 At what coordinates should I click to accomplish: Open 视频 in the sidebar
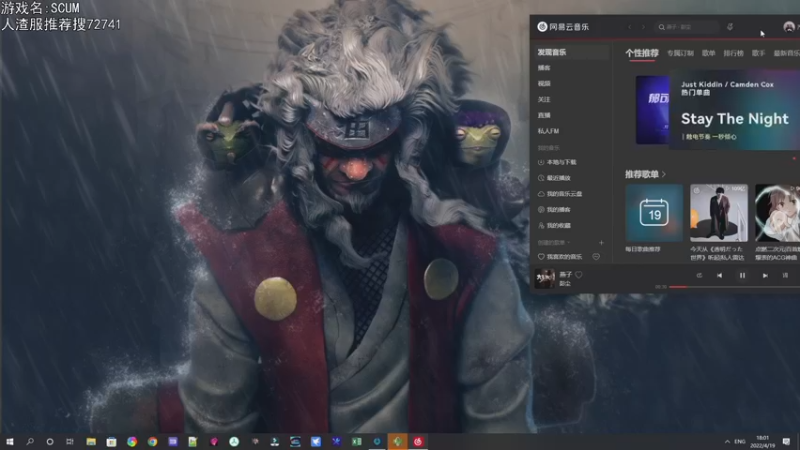coord(544,84)
